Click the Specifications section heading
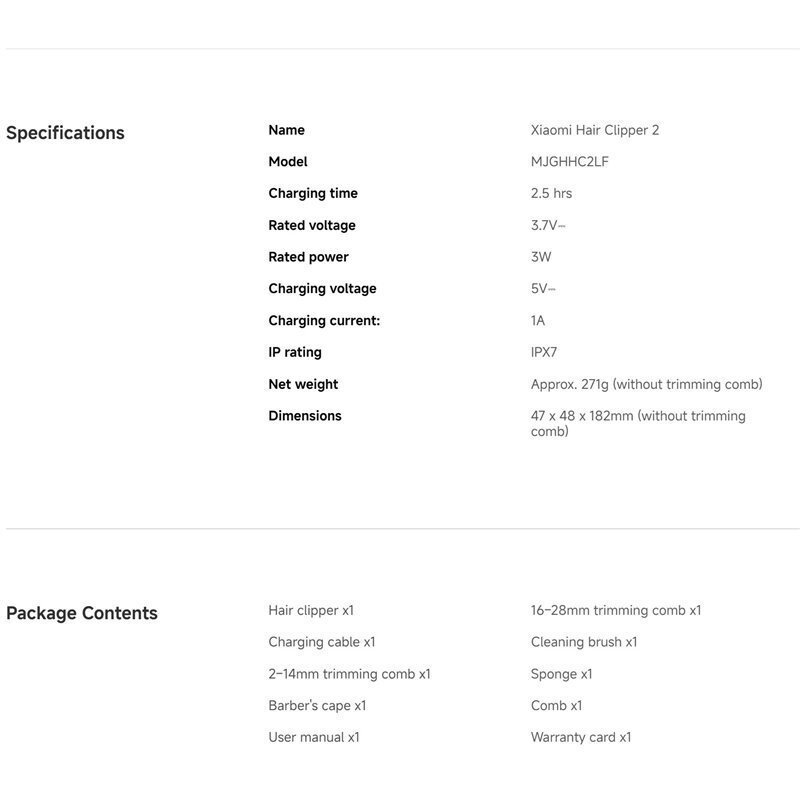 pyautogui.click(x=65, y=133)
